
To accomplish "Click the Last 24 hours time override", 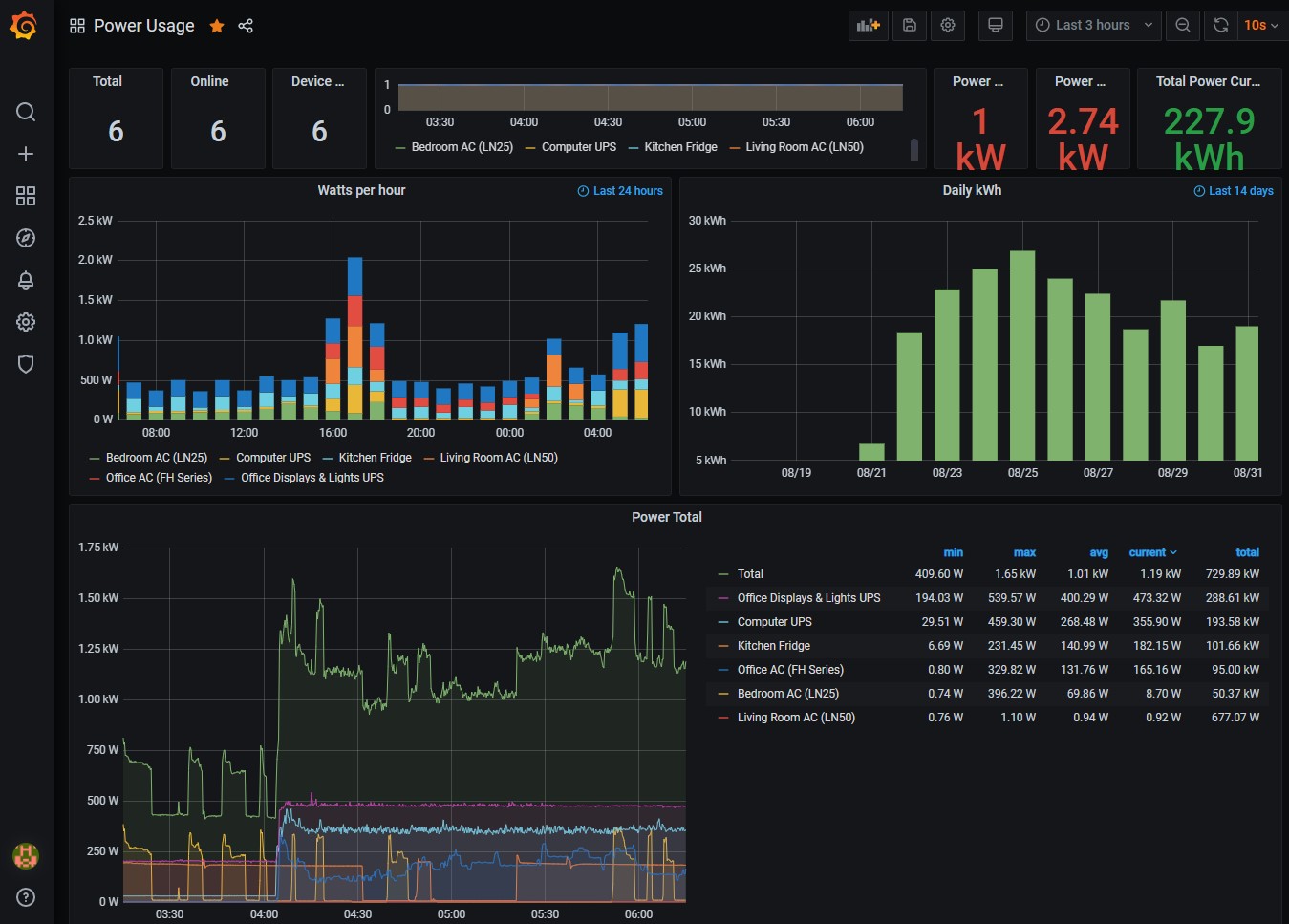I will click(620, 191).
